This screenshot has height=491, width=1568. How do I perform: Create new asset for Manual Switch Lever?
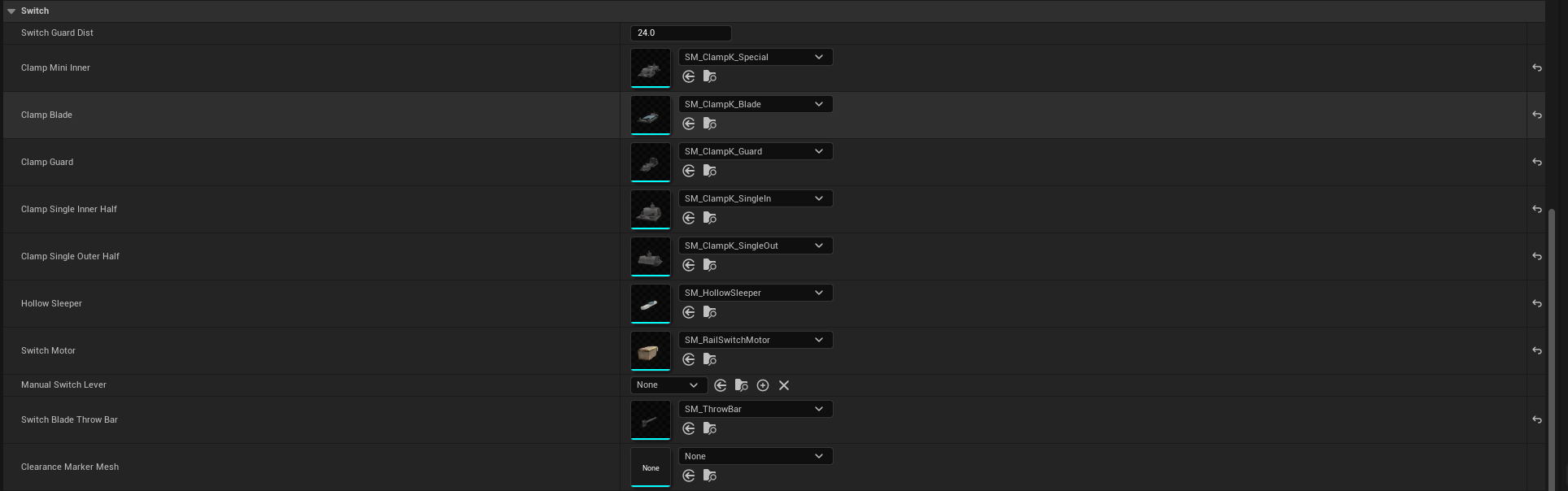click(x=763, y=385)
